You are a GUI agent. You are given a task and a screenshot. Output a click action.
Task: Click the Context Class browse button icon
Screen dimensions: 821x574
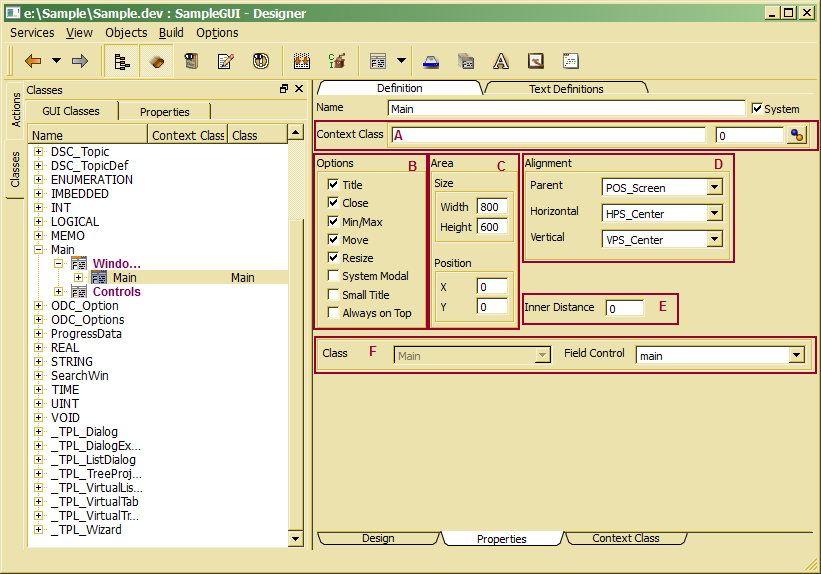796,135
